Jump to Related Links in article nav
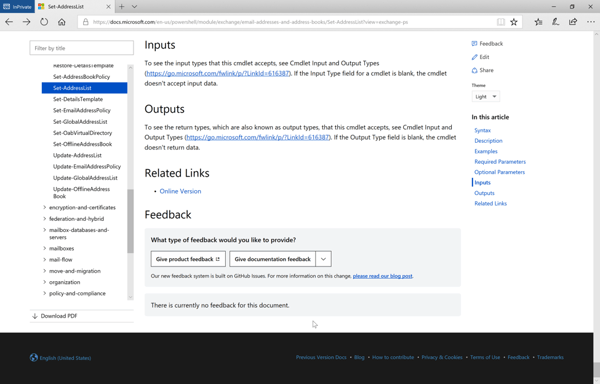This screenshot has width=600, height=384. point(491,203)
